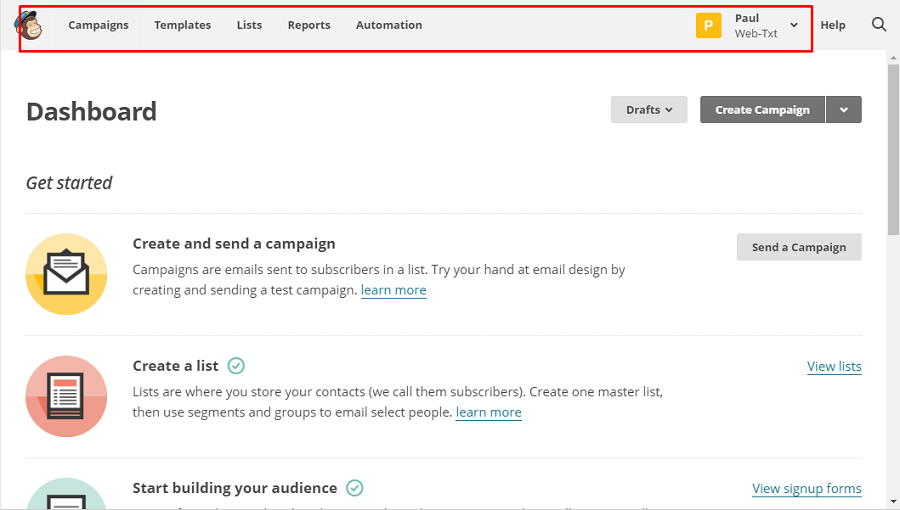Open the search magnifier icon
Image resolution: width=900 pixels, height=510 pixels.
tap(879, 24)
